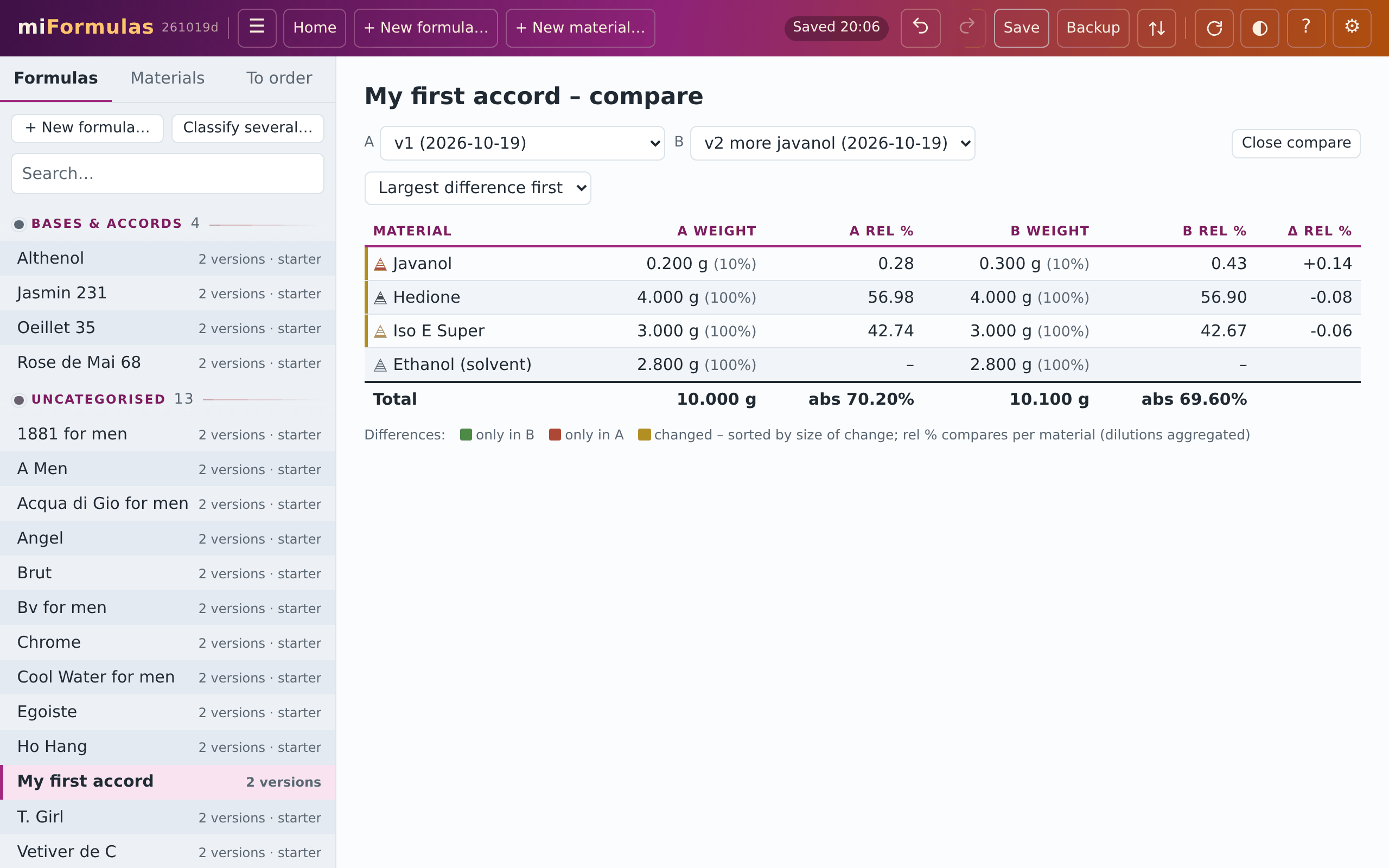Select My first accord in list
1389x868 pixels.
[168, 782]
